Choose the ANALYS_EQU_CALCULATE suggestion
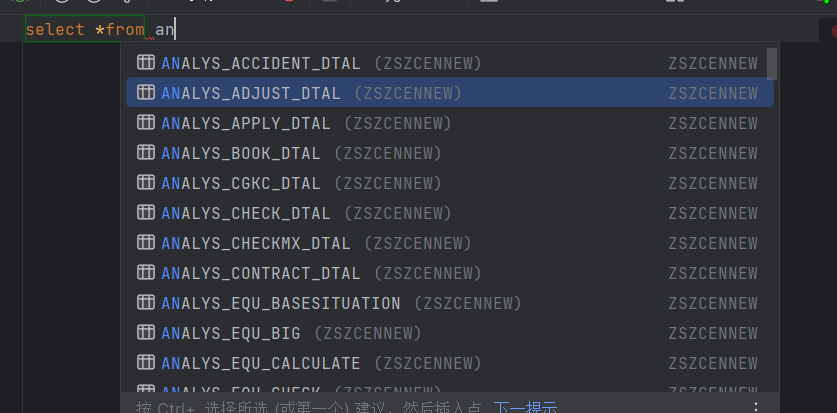 point(449,363)
